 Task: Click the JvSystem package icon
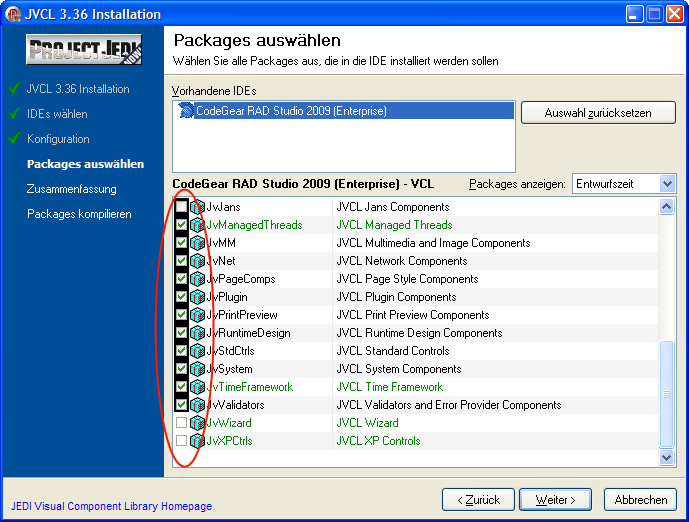click(x=197, y=369)
